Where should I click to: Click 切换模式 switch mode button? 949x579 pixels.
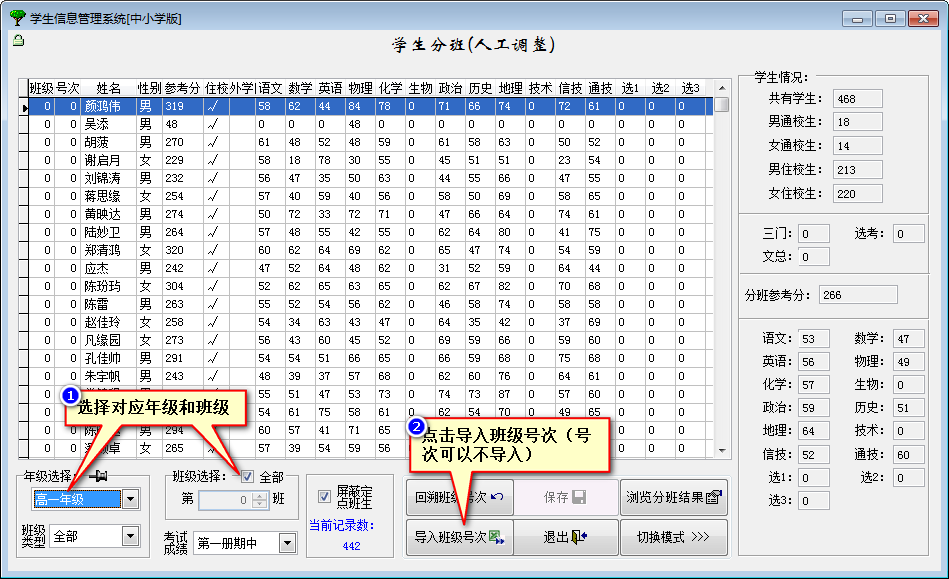tap(673, 537)
